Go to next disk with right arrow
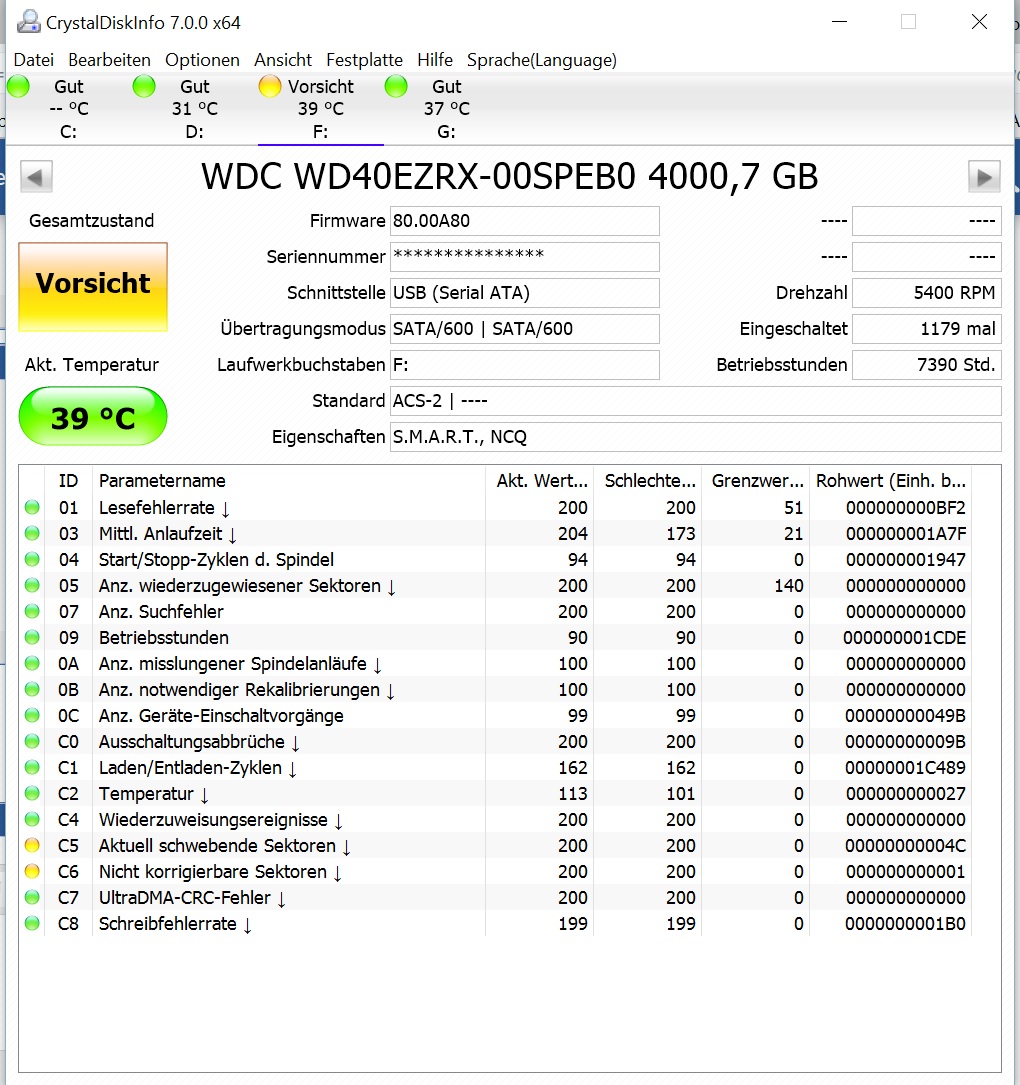 984,176
